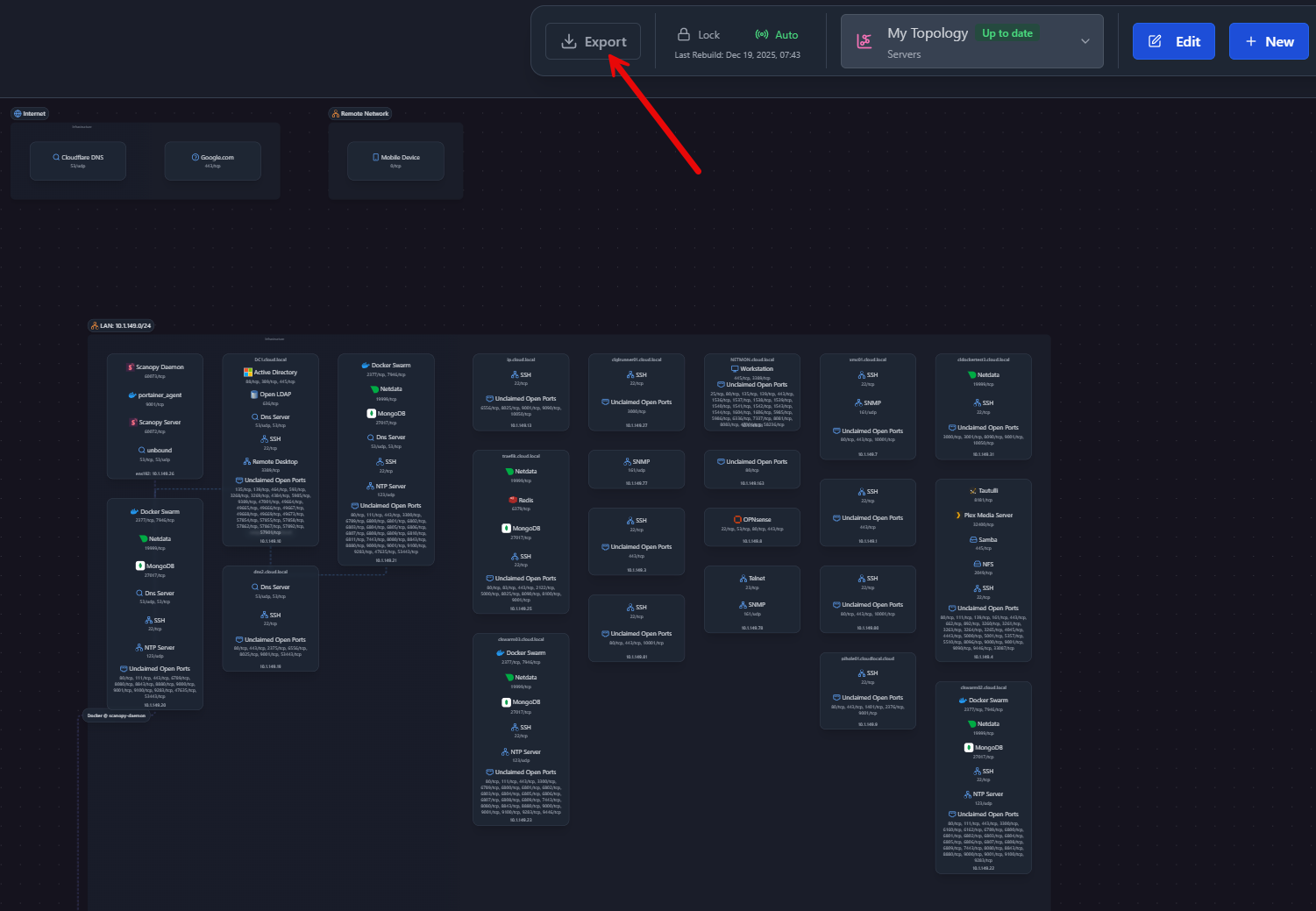Select the clgitrunner01.cloud.local host title
The image size is (1316, 911).
[637, 359]
